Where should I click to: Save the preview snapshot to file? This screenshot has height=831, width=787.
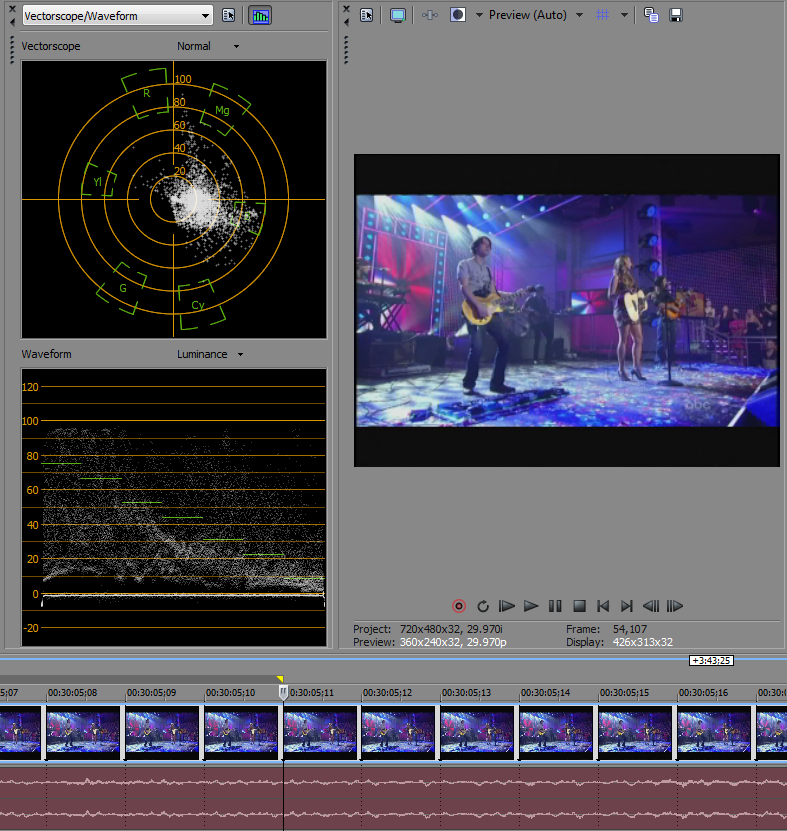tap(676, 15)
